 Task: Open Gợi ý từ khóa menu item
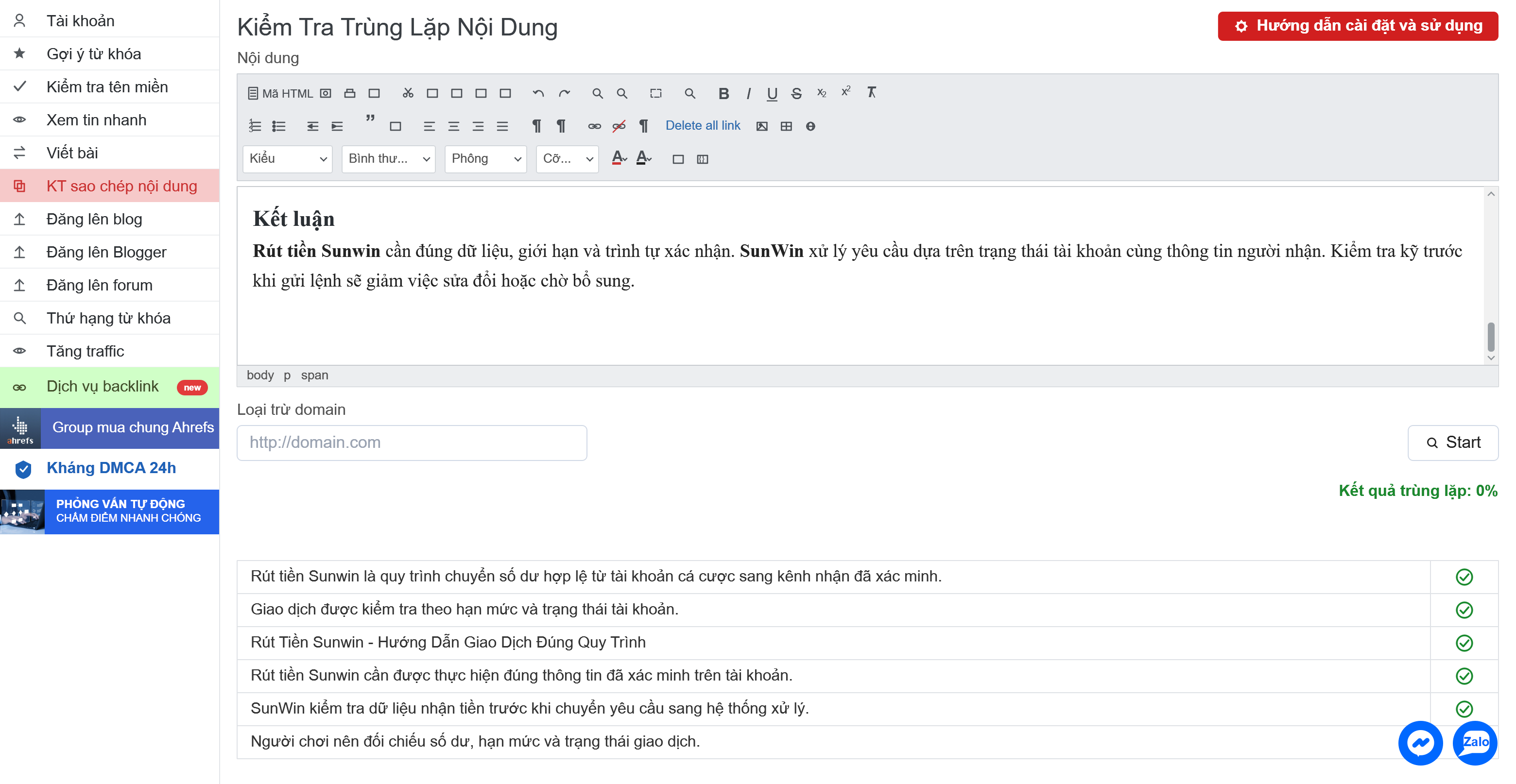coord(109,53)
